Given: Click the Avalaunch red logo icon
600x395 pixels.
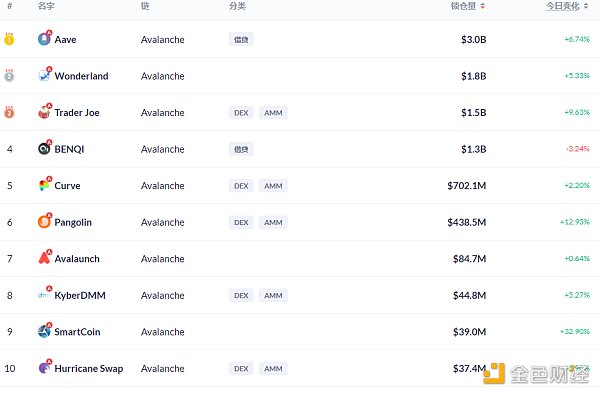Looking at the screenshot, I should (x=44, y=258).
